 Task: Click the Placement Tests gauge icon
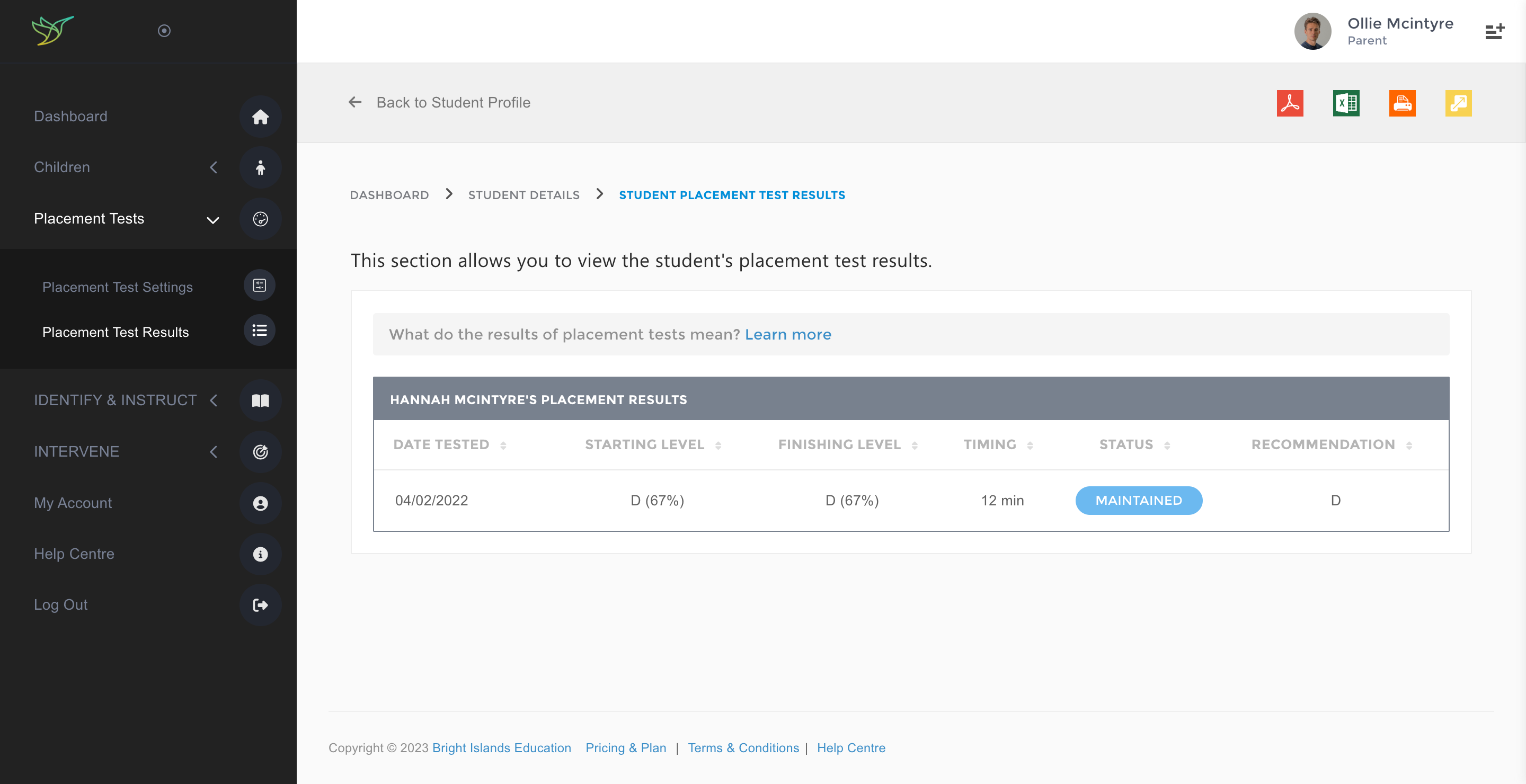point(261,218)
